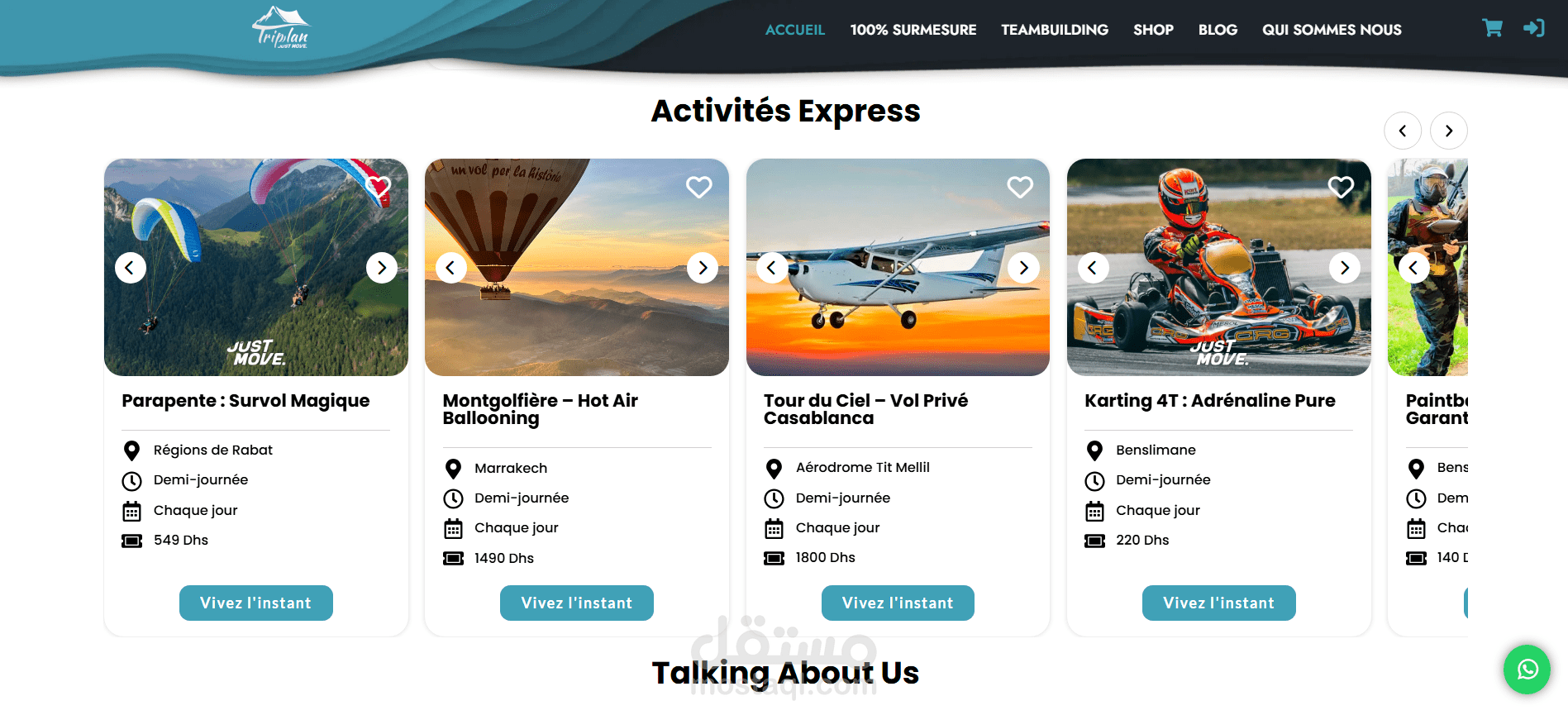Viewport: 1568px width, 715px height.
Task: Click Vivez l'instant for Parapente
Action: pos(256,603)
